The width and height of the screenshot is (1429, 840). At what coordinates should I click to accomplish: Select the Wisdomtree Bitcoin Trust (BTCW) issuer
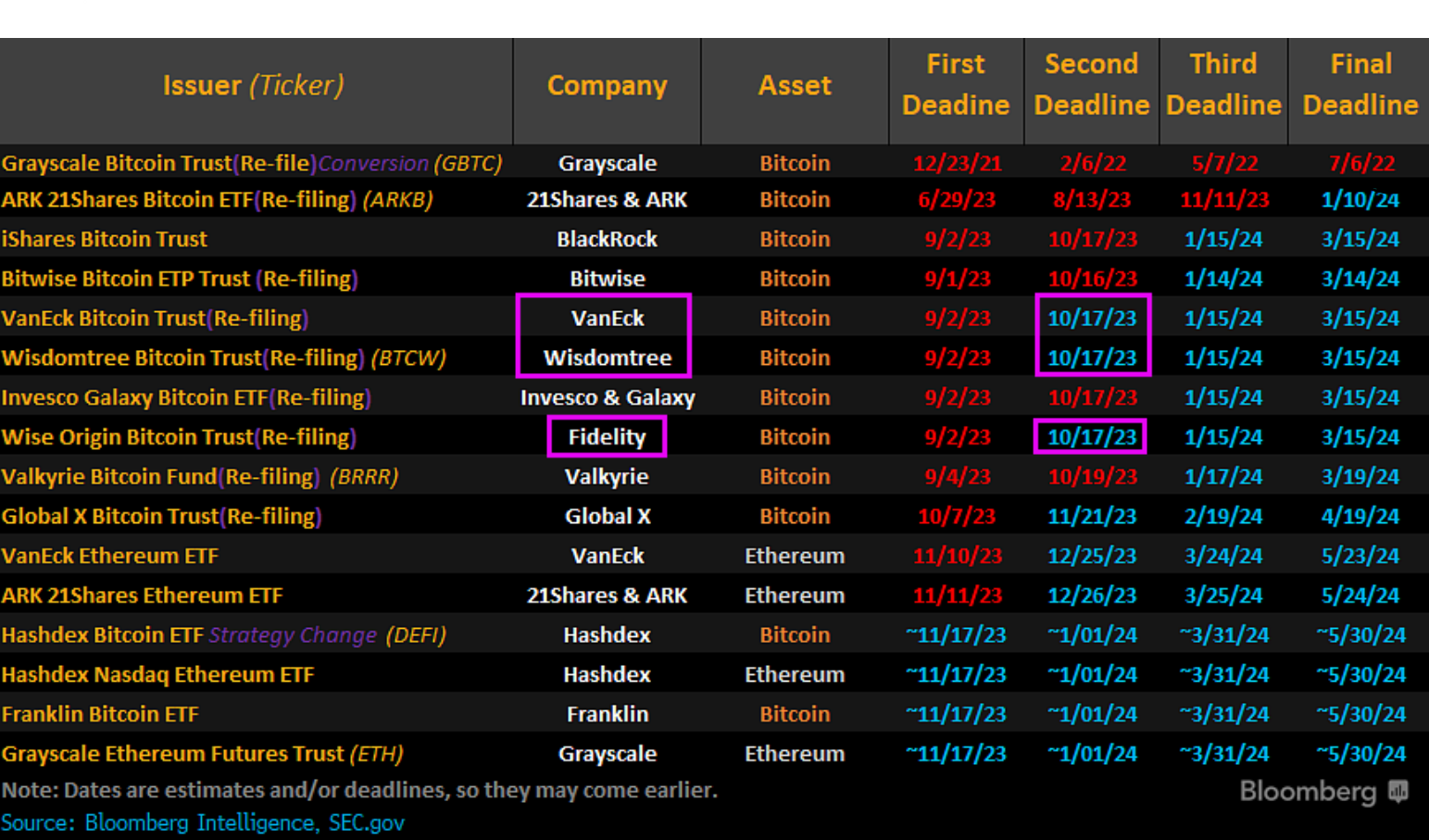pyautogui.click(x=223, y=358)
